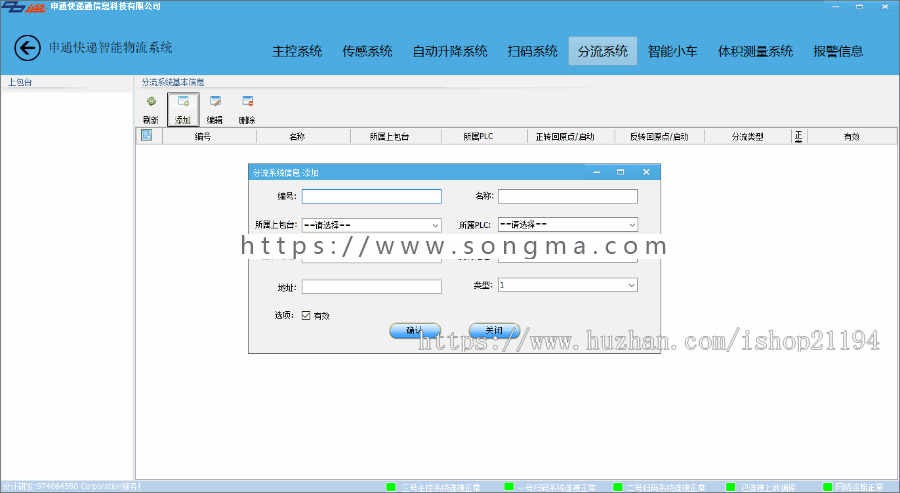Click the 有效 column header
Image resolution: width=900 pixels, height=493 pixels.
(852, 136)
